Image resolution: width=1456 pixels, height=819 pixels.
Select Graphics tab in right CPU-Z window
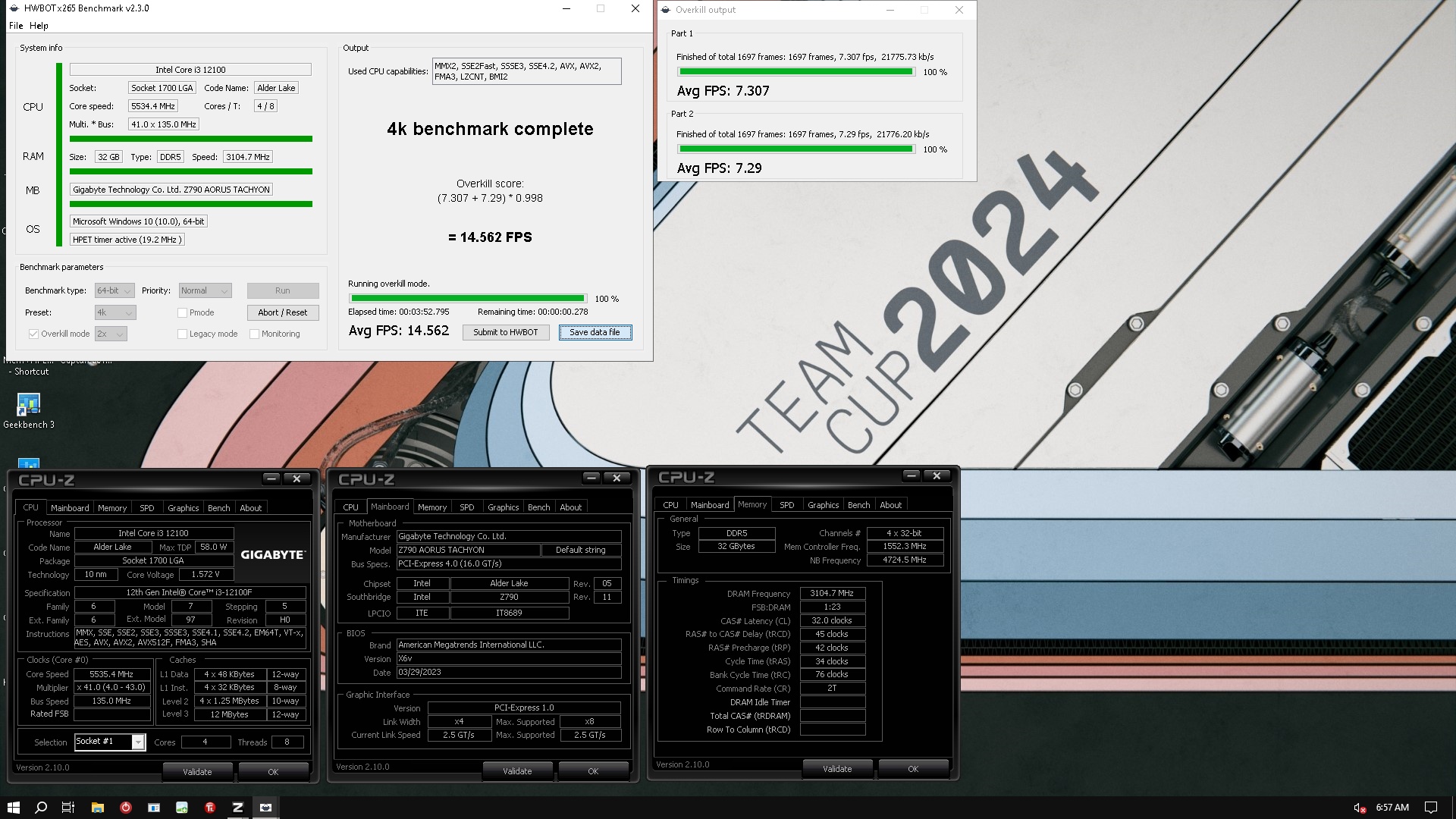click(x=823, y=505)
